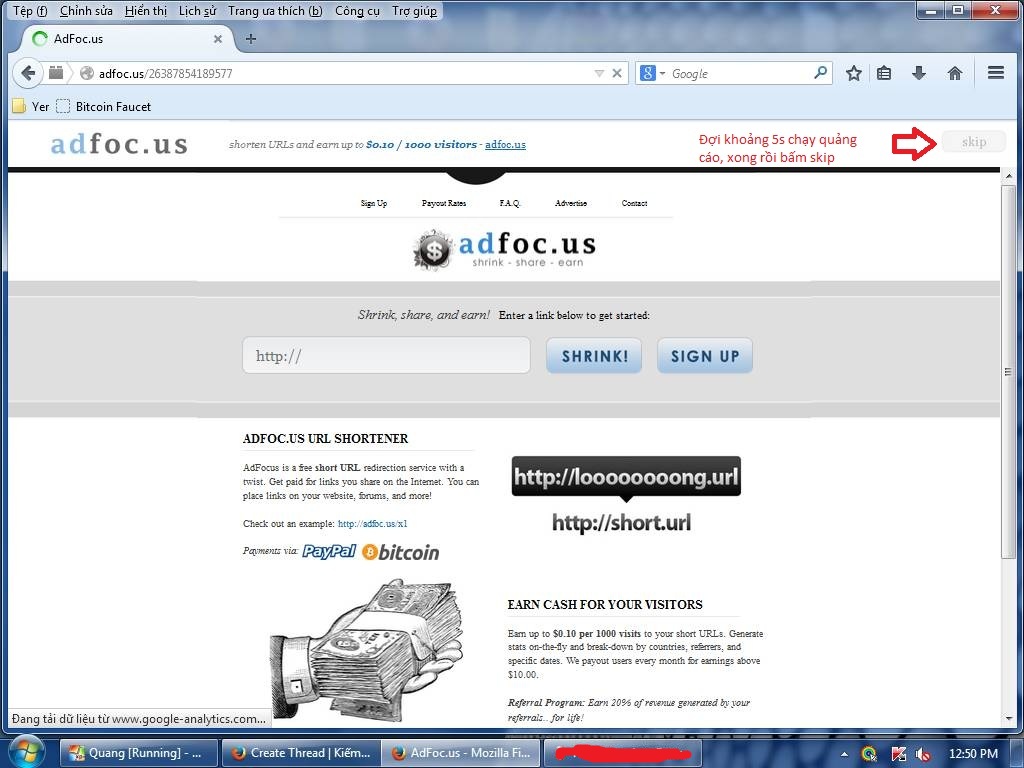This screenshot has height=768, width=1024.
Task: Open the Advertise nav link
Action: coord(571,203)
